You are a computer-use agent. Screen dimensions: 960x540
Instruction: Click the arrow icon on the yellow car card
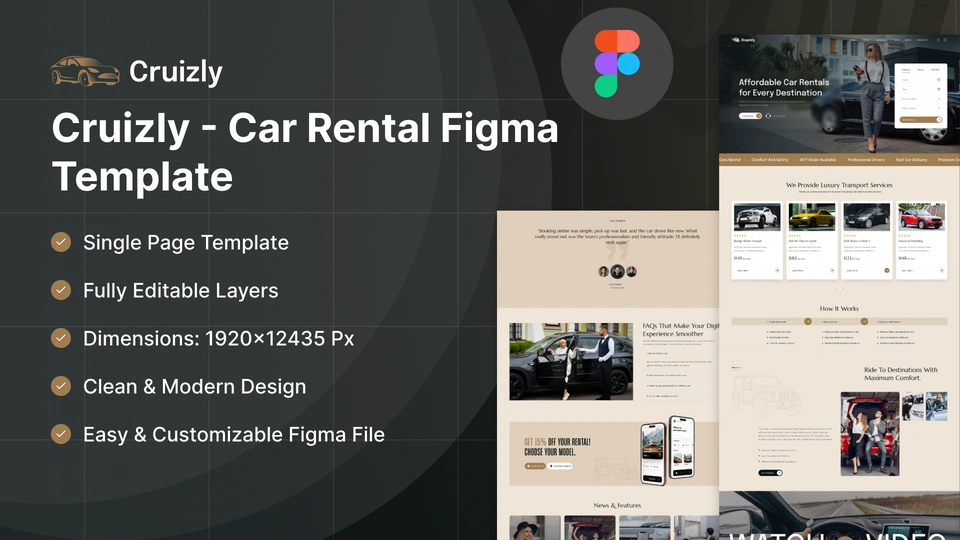(x=832, y=270)
